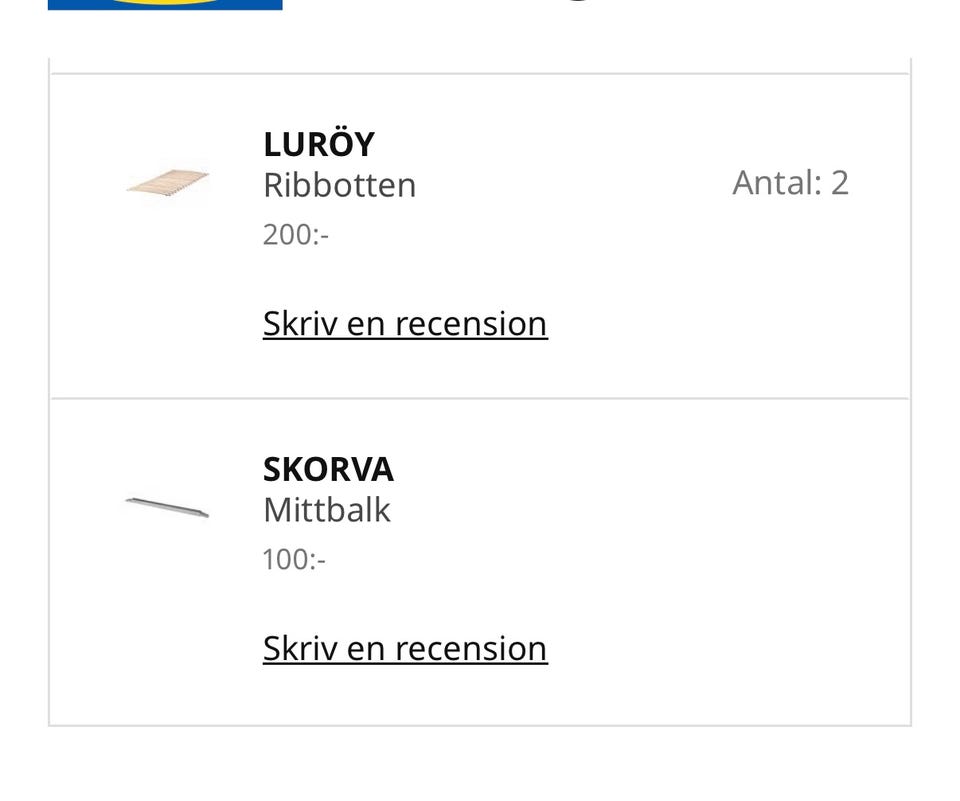Open the LURÖY slatted base thumbnail
Viewport: 960px width, 801px height.
167,185
